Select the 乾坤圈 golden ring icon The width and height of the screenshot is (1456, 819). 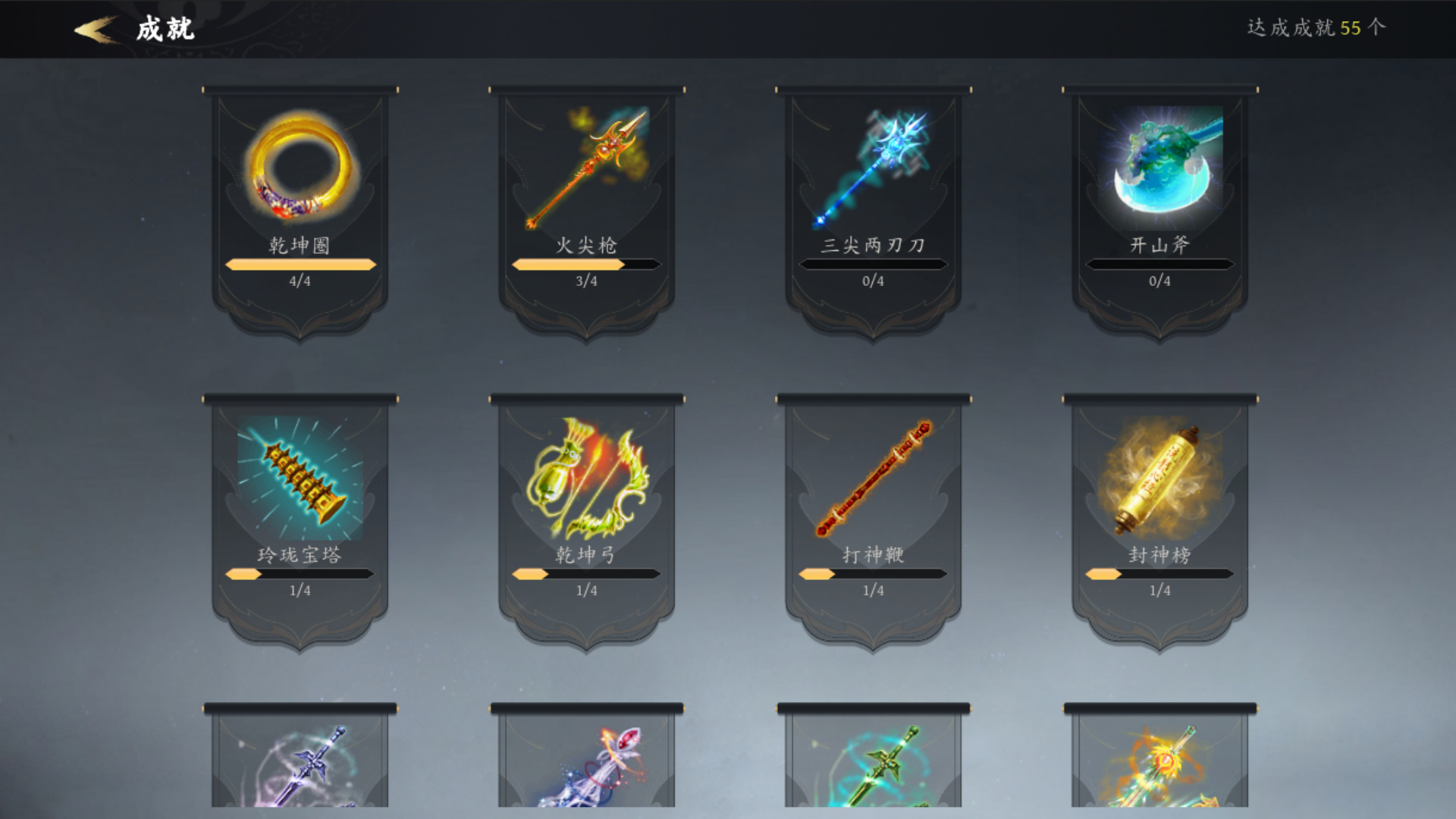click(300, 167)
